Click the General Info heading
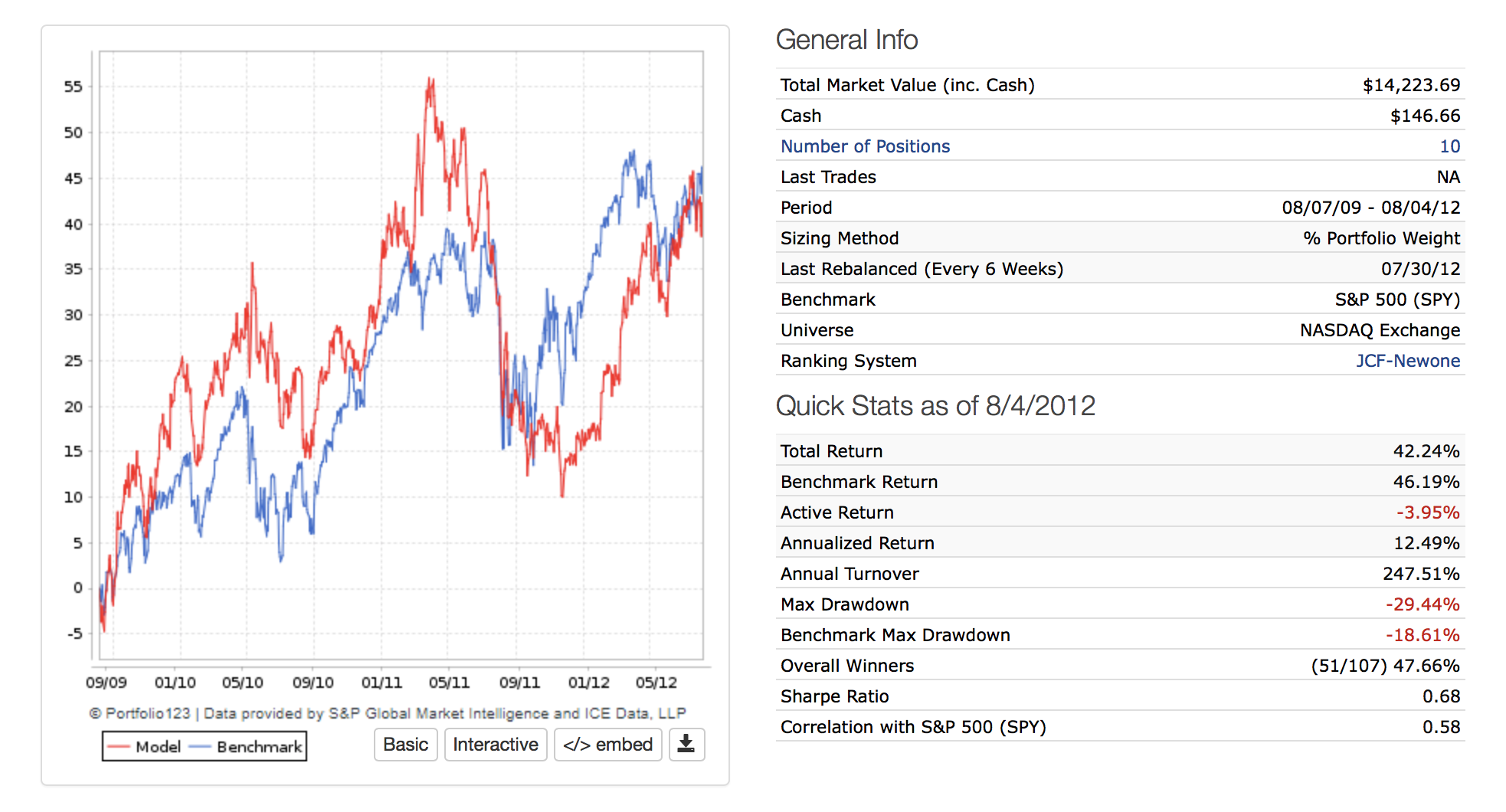 click(846, 40)
